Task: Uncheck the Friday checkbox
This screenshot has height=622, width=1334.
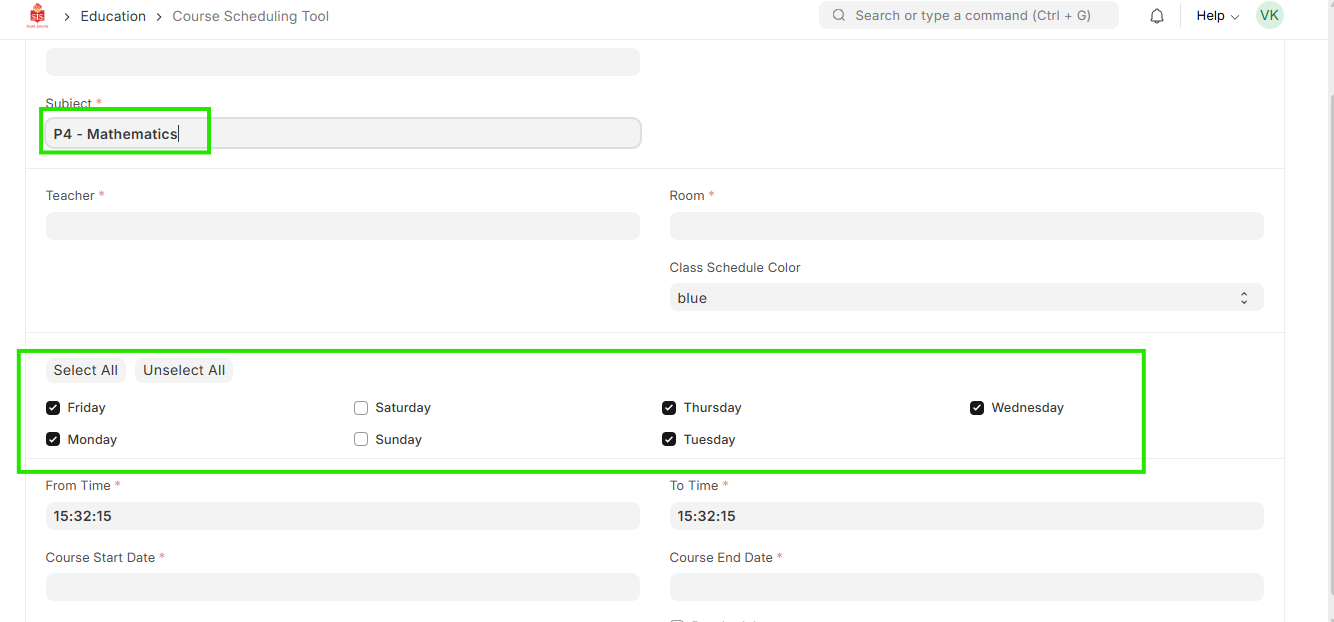Action: point(53,408)
